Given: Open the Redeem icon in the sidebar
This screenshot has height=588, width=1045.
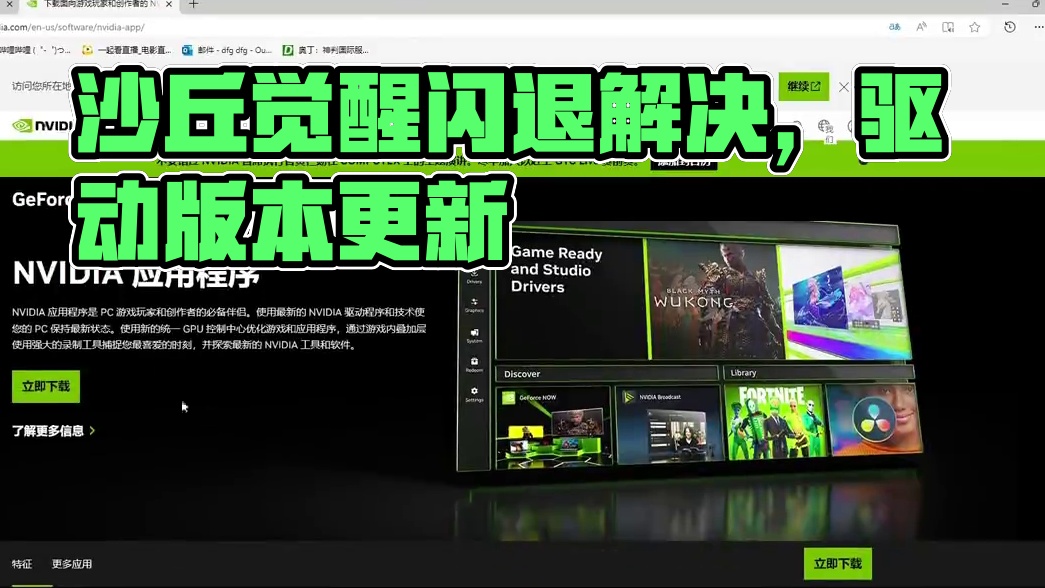Looking at the screenshot, I should point(475,361).
